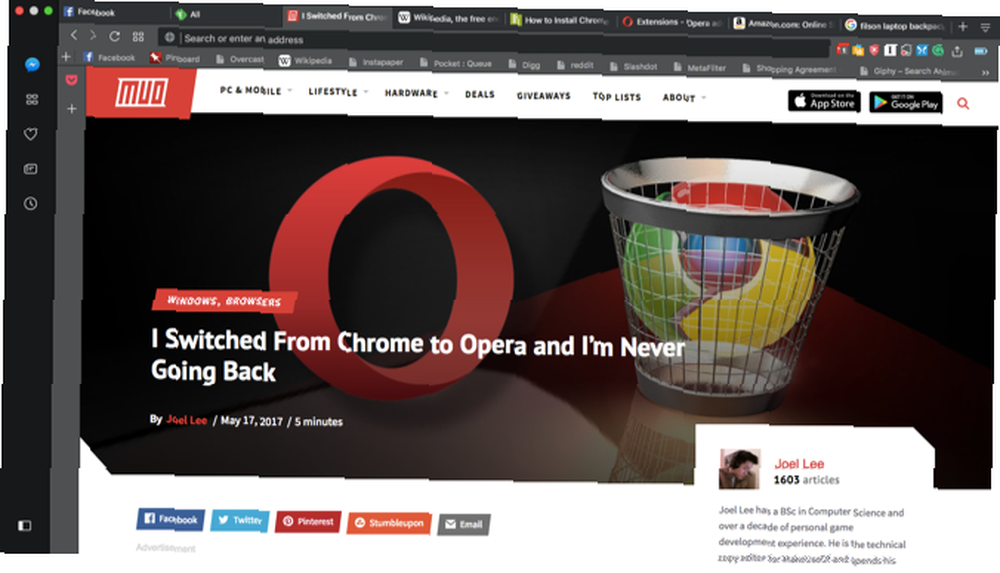
Task: Share article via Stumbleupon button
Action: [x=389, y=523]
